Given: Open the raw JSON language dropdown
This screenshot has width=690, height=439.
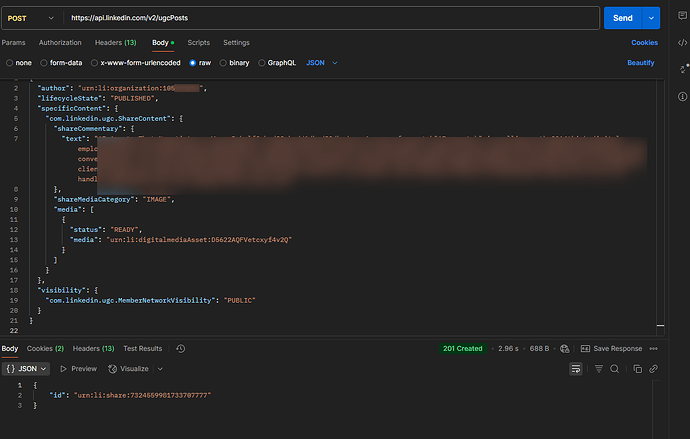Looking at the screenshot, I should tap(322, 63).
